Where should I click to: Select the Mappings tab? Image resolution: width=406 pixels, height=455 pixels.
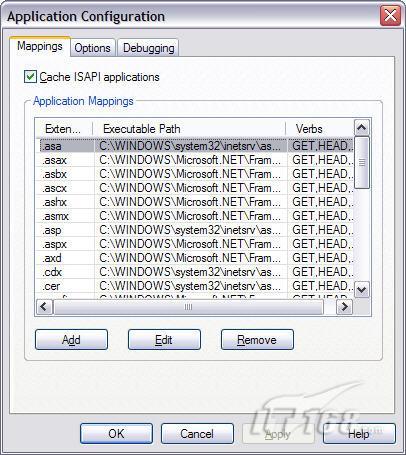click(40, 46)
